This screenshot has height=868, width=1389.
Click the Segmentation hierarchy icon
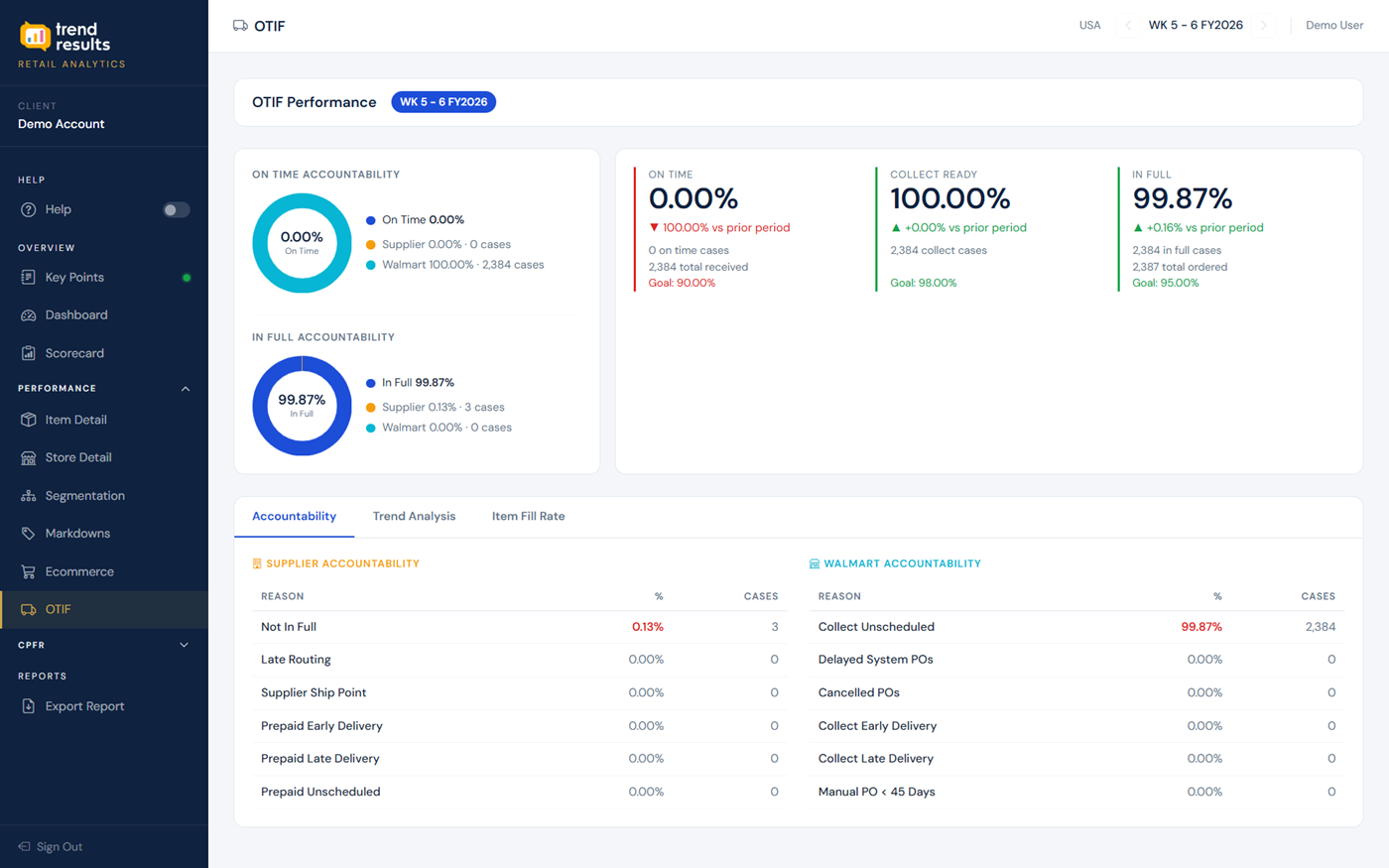[29, 496]
